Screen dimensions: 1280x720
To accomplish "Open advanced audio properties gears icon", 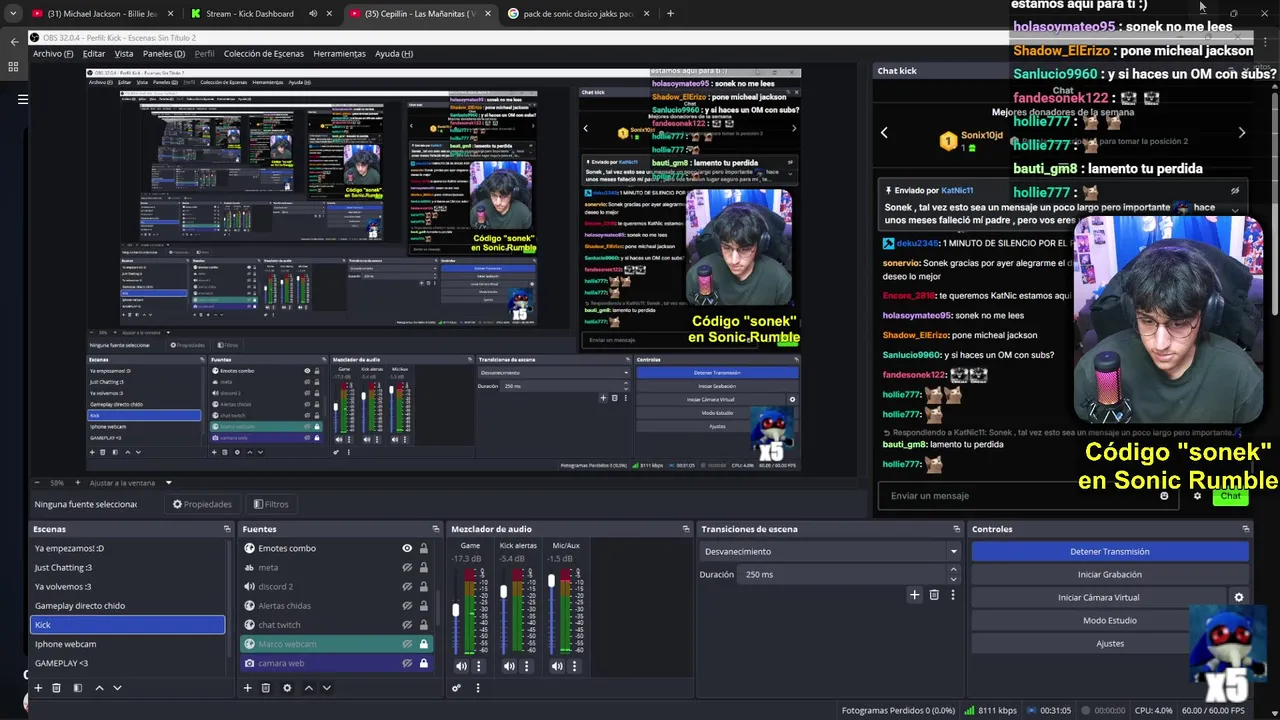I will pos(457,688).
